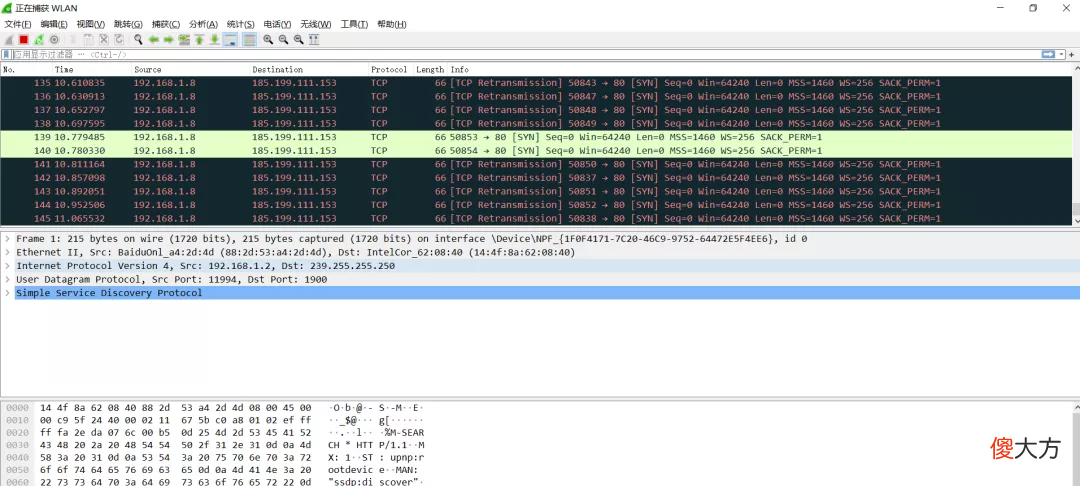Select packet 145 at time 11.065532
The width and height of the screenshot is (1080, 486).
[x=536, y=219]
